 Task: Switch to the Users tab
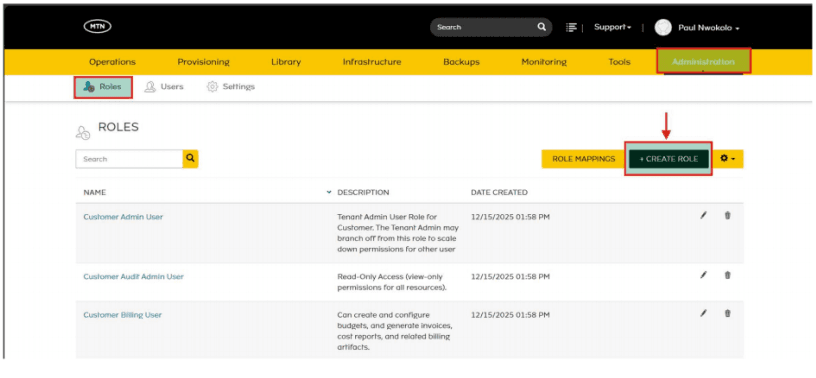tap(164, 87)
